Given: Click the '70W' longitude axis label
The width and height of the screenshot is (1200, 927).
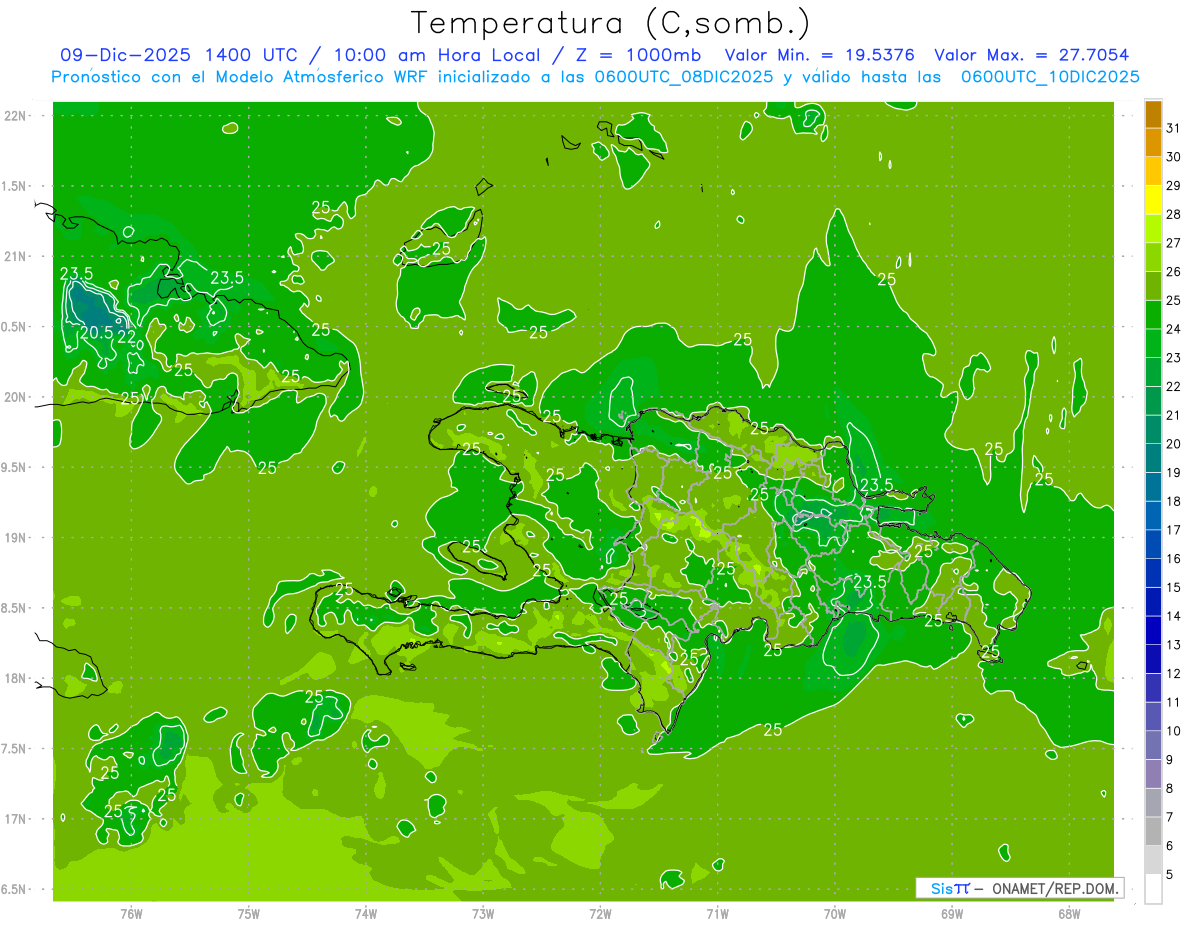Looking at the screenshot, I should (835, 913).
